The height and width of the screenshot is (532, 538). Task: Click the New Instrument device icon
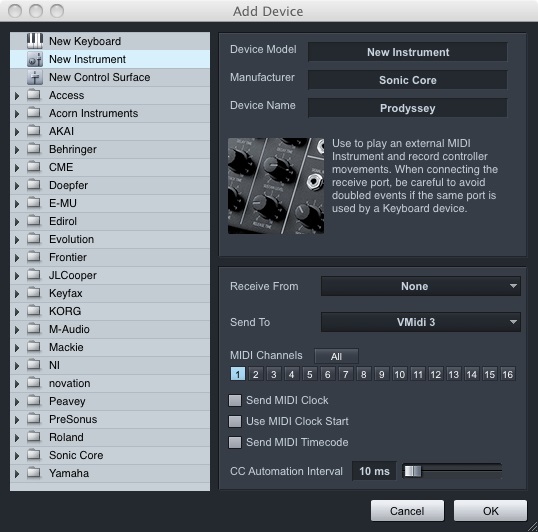pyautogui.click(x=35, y=59)
